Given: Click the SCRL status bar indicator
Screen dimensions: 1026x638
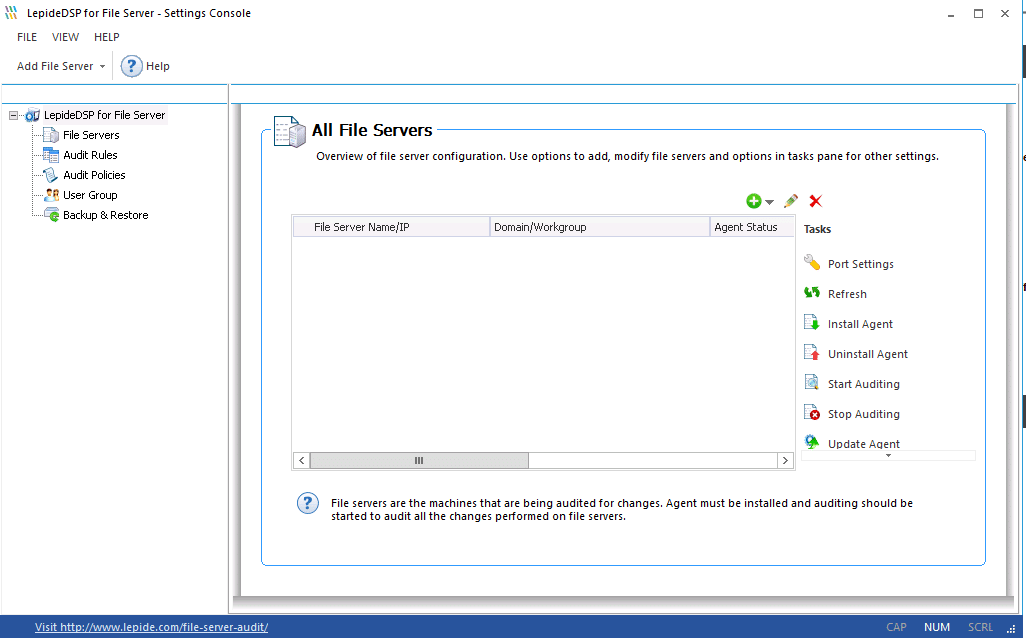Looking at the screenshot, I should point(980,627).
